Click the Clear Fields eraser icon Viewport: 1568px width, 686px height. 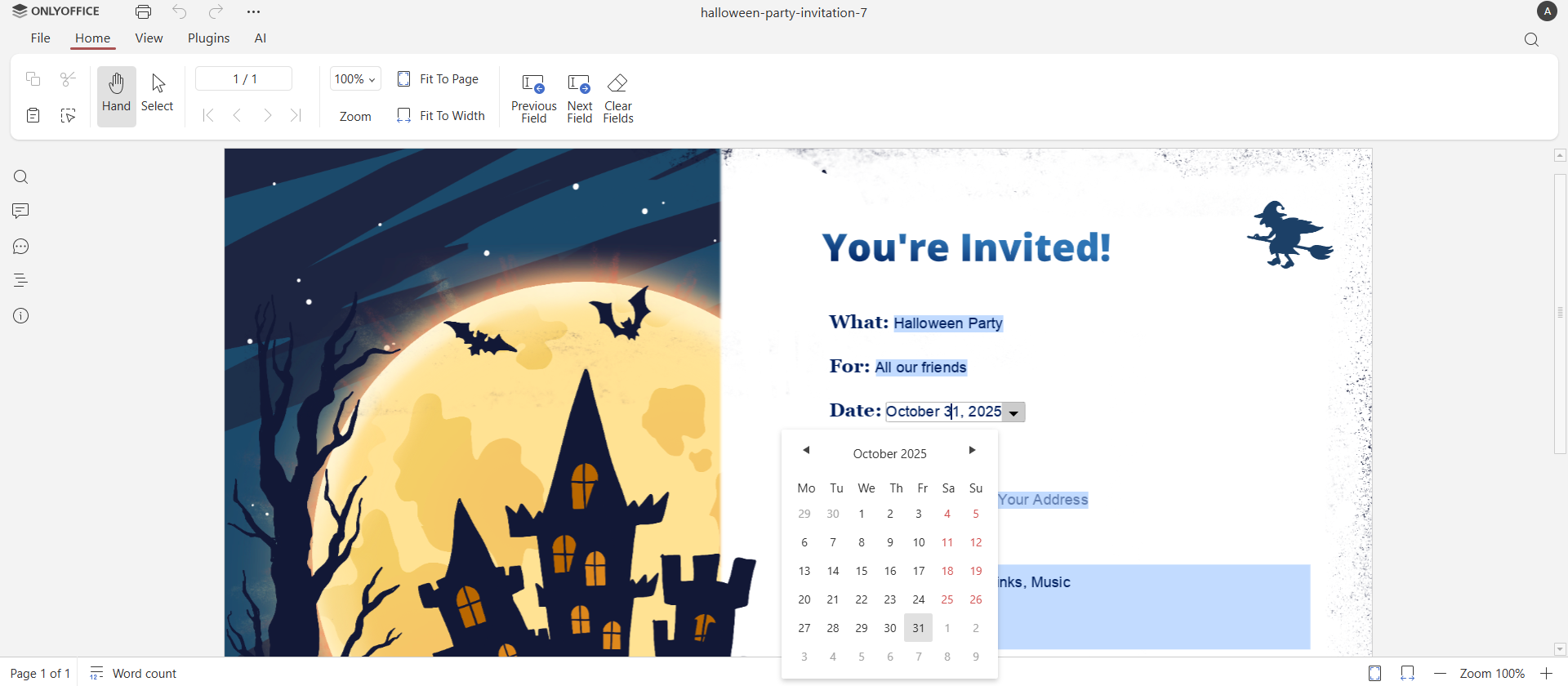pos(617,84)
